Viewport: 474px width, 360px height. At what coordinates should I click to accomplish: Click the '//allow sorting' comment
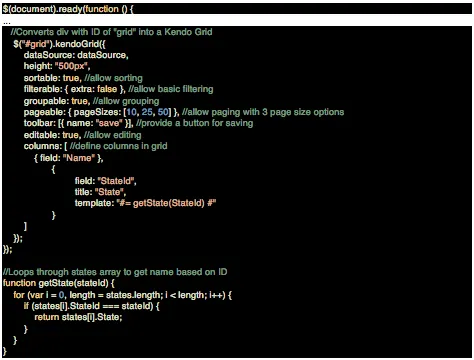(x=113, y=78)
